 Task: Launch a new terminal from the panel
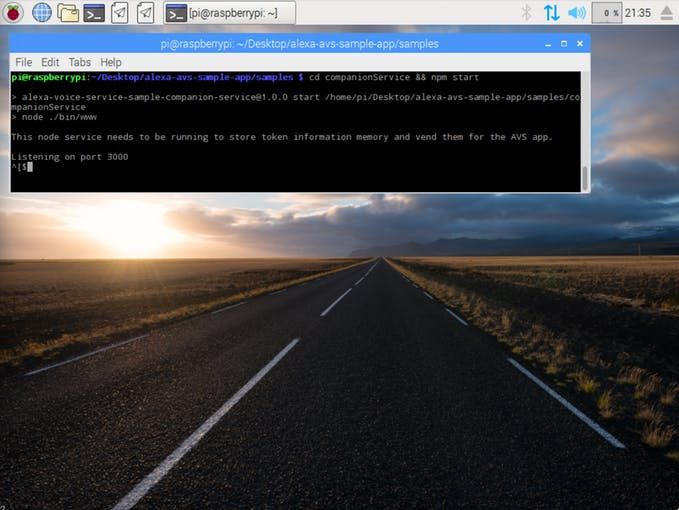(x=94, y=13)
